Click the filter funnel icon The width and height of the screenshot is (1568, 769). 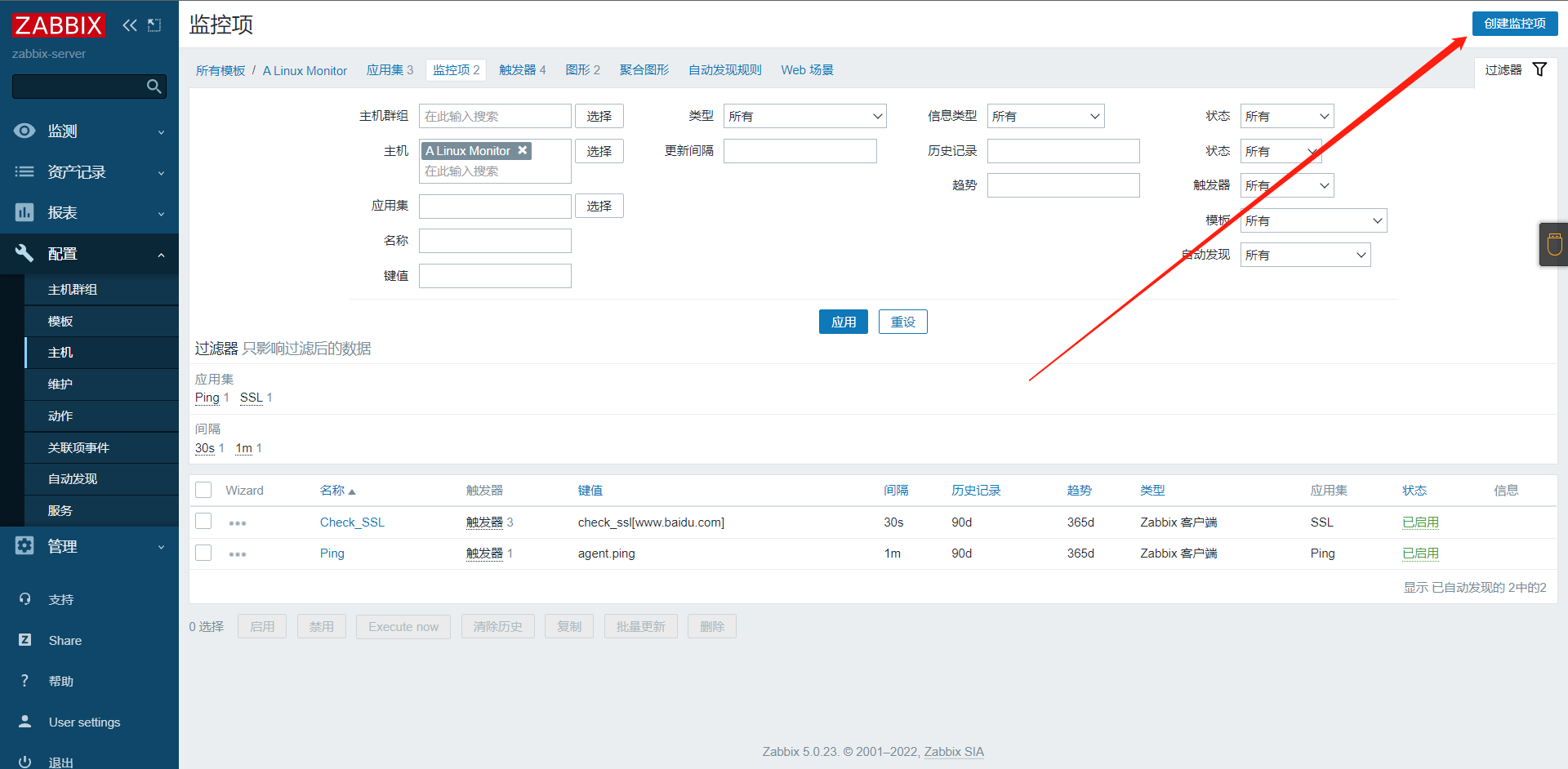coord(1539,69)
